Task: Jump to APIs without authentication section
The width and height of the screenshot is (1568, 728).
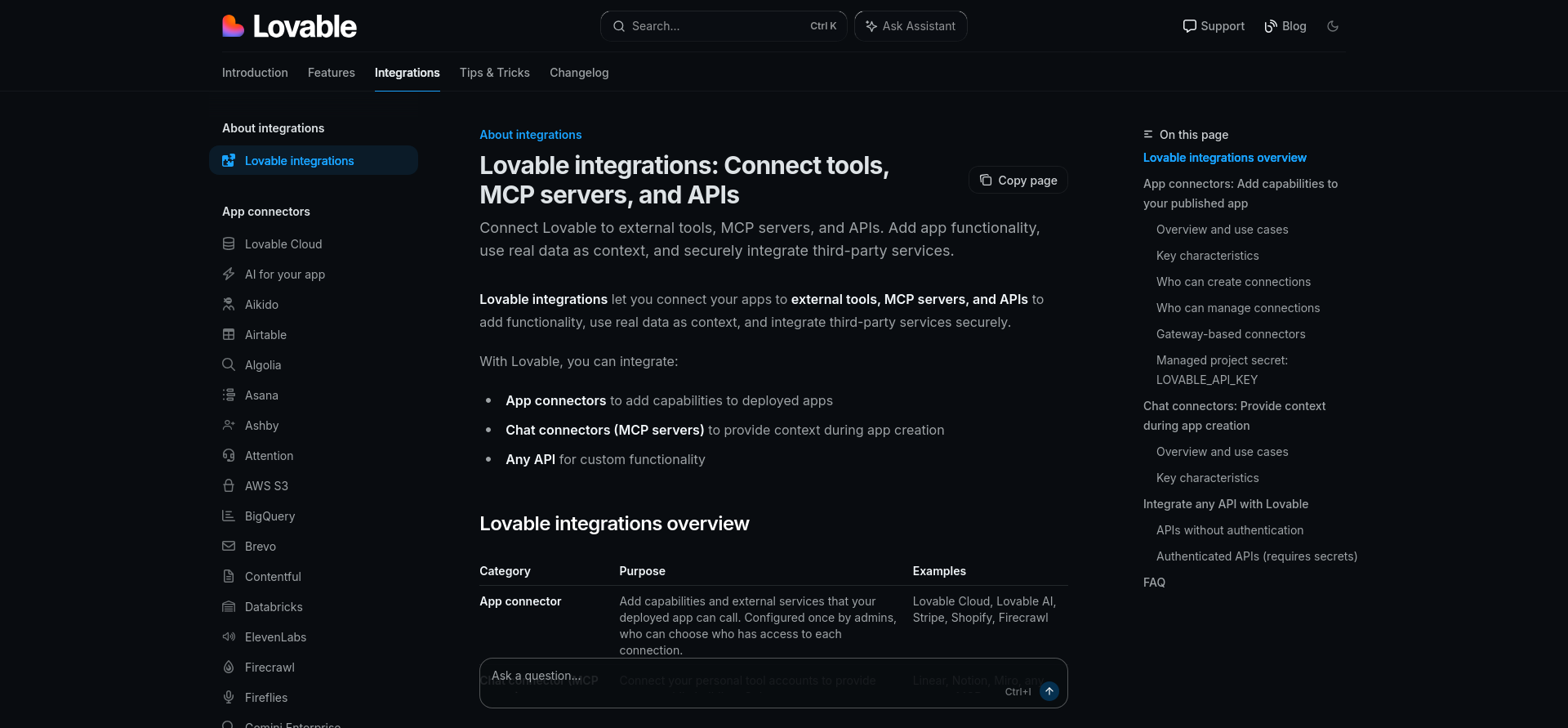Action: point(1230,530)
